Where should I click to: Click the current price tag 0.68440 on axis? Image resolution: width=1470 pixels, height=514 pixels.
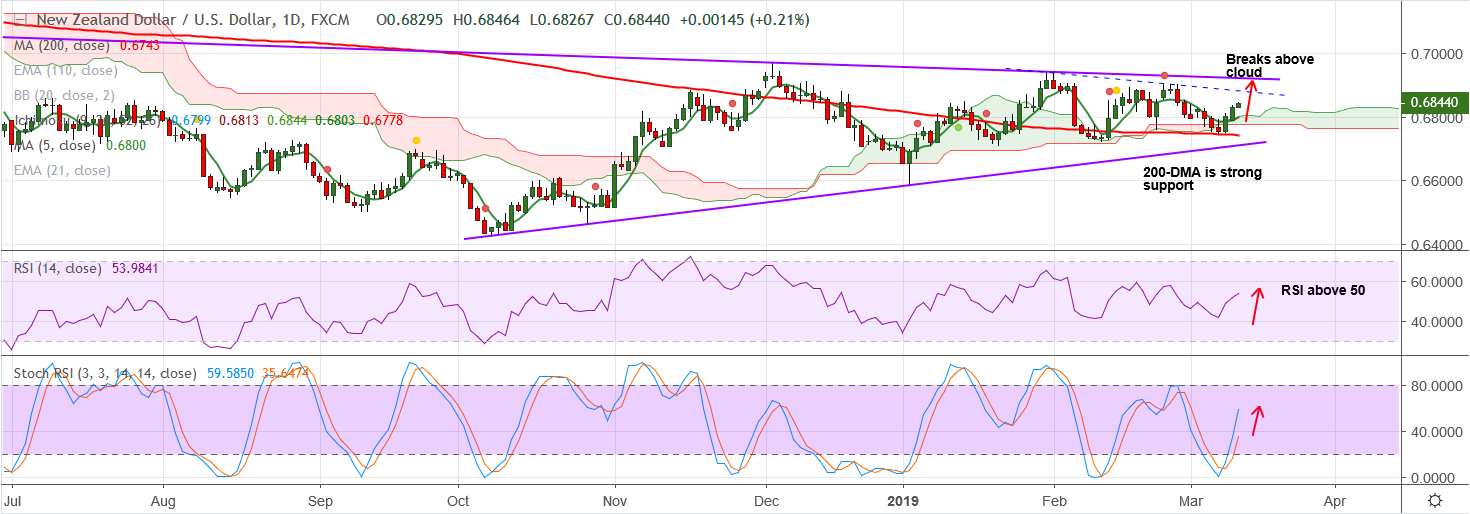(x=1436, y=102)
